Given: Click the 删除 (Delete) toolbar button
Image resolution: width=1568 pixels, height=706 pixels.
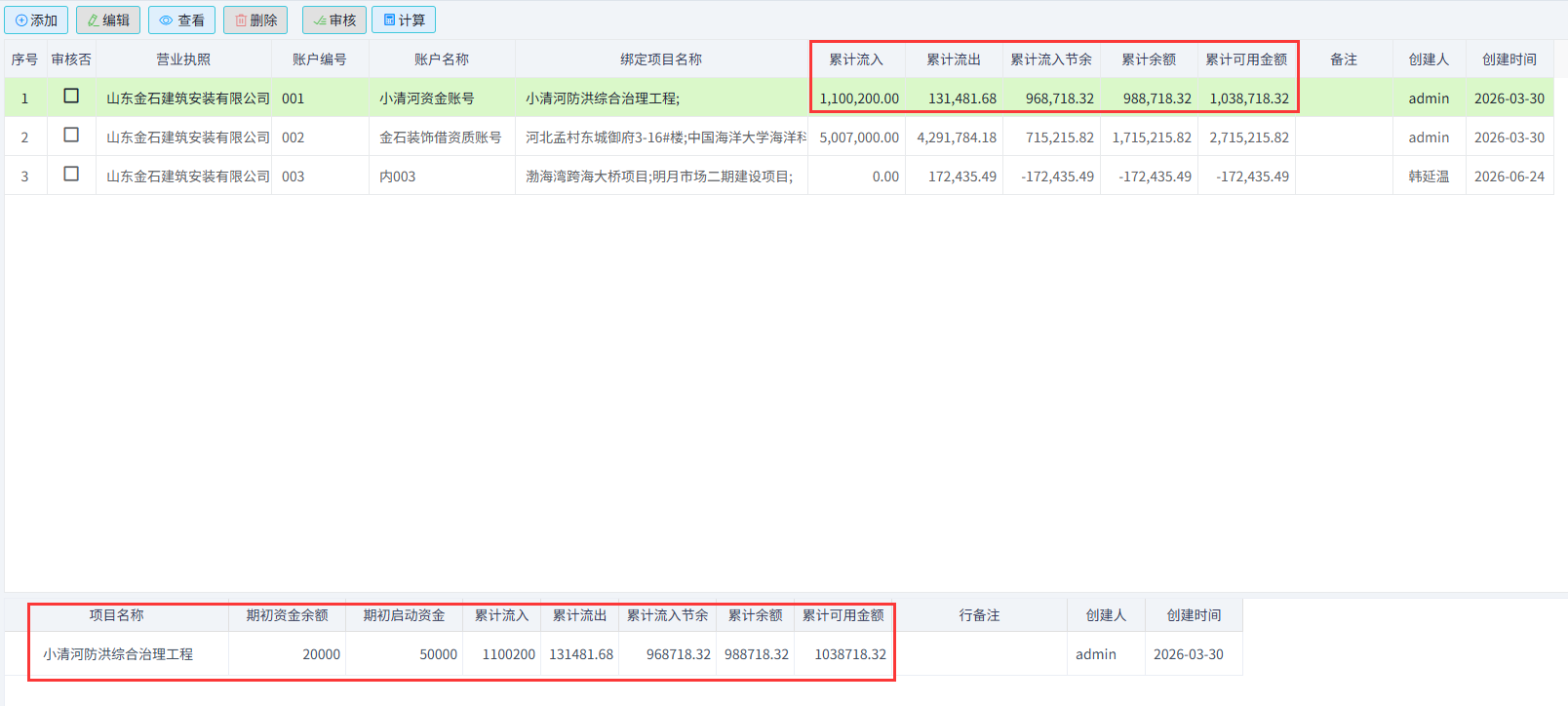Looking at the screenshot, I should pos(255,20).
